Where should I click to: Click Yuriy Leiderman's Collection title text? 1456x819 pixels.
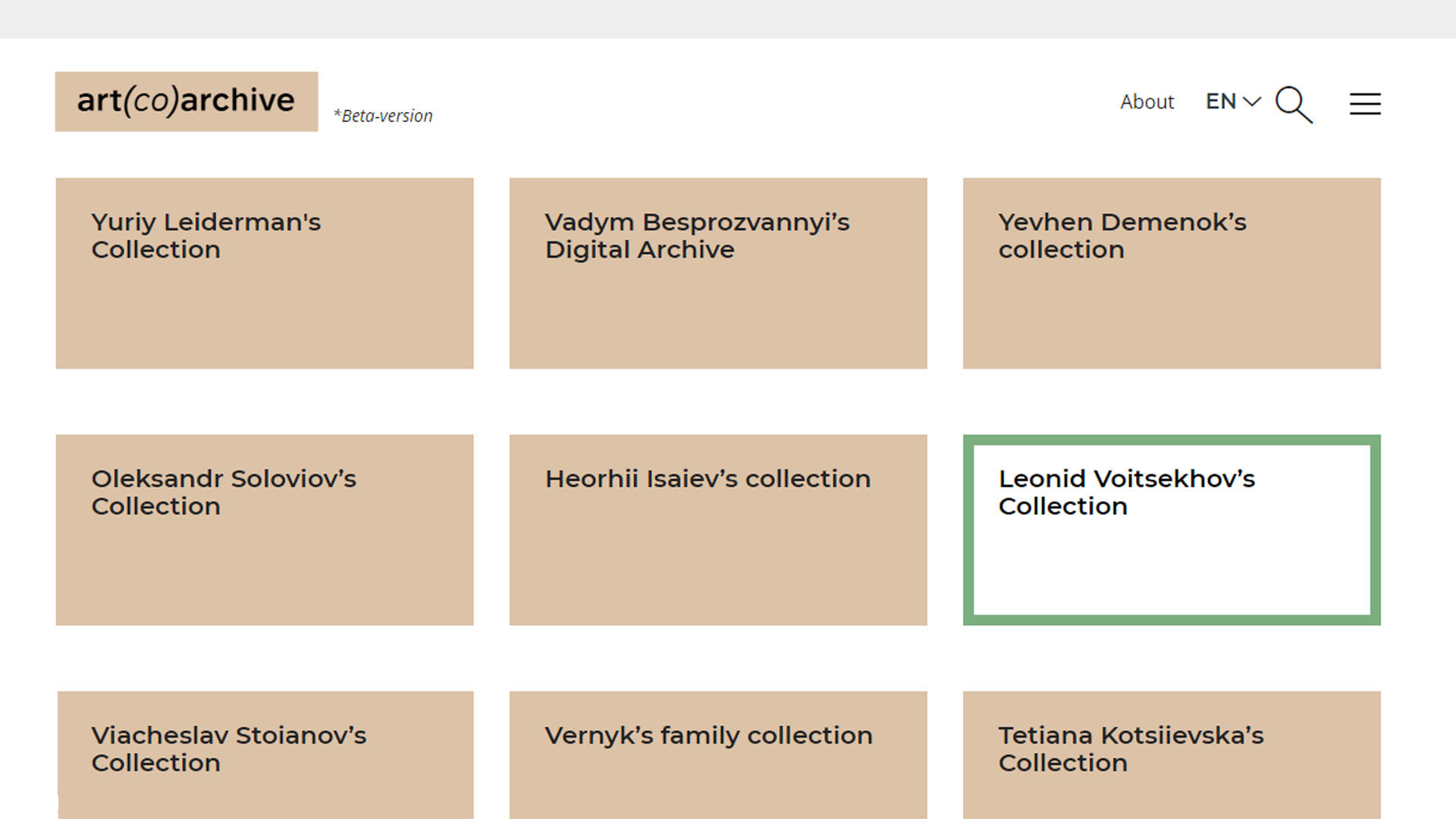click(x=206, y=236)
